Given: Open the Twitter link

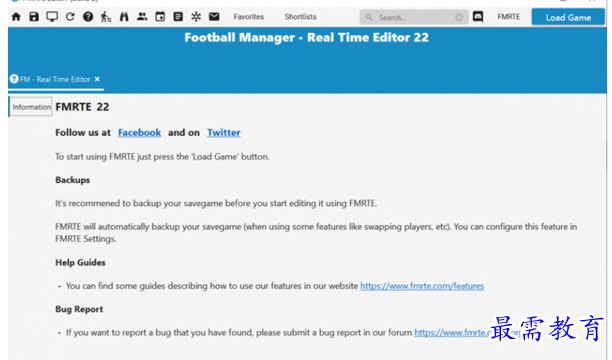Looking at the screenshot, I should pyautogui.click(x=224, y=132).
